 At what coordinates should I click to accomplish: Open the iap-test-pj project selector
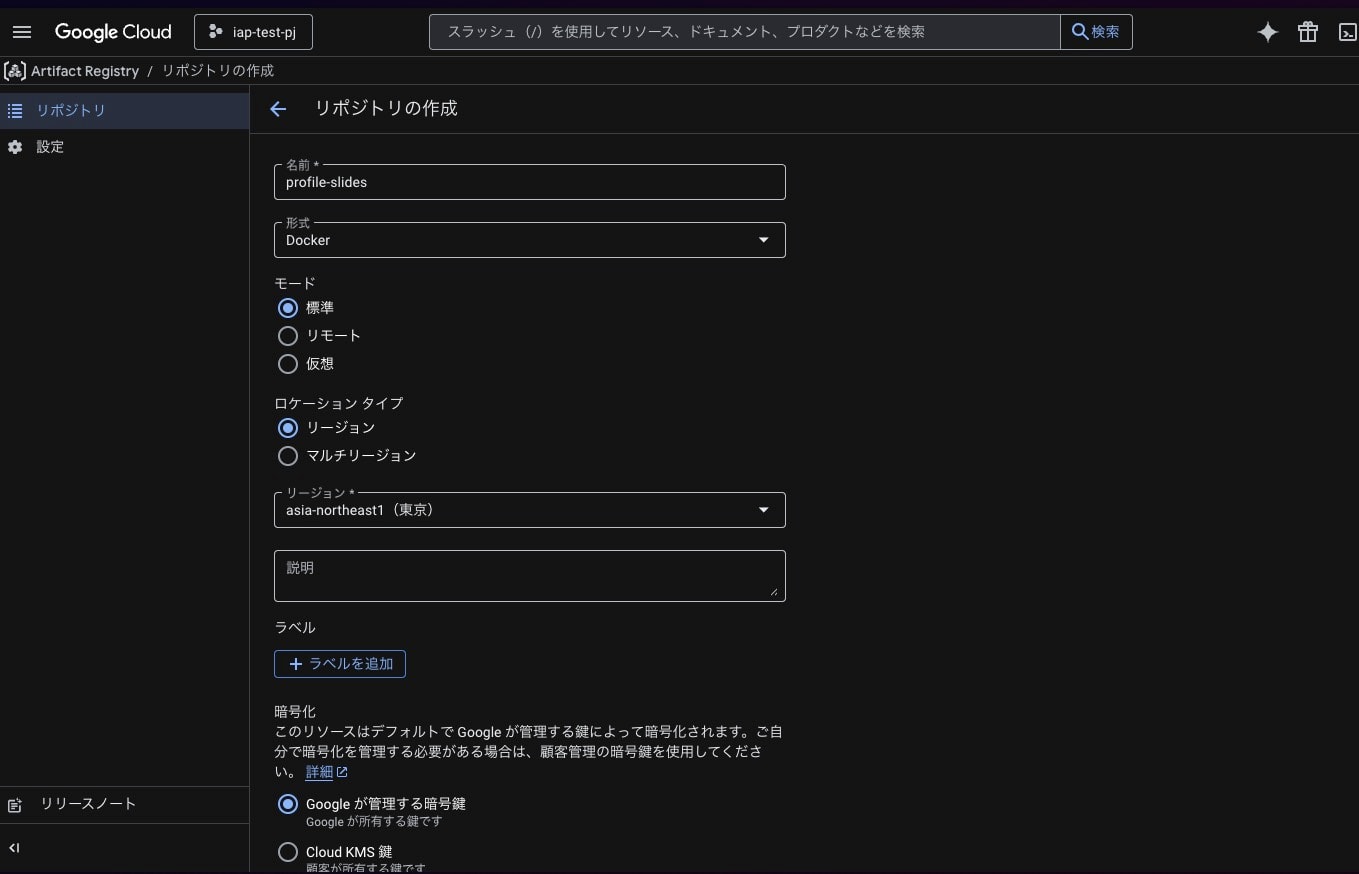click(x=253, y=32)
